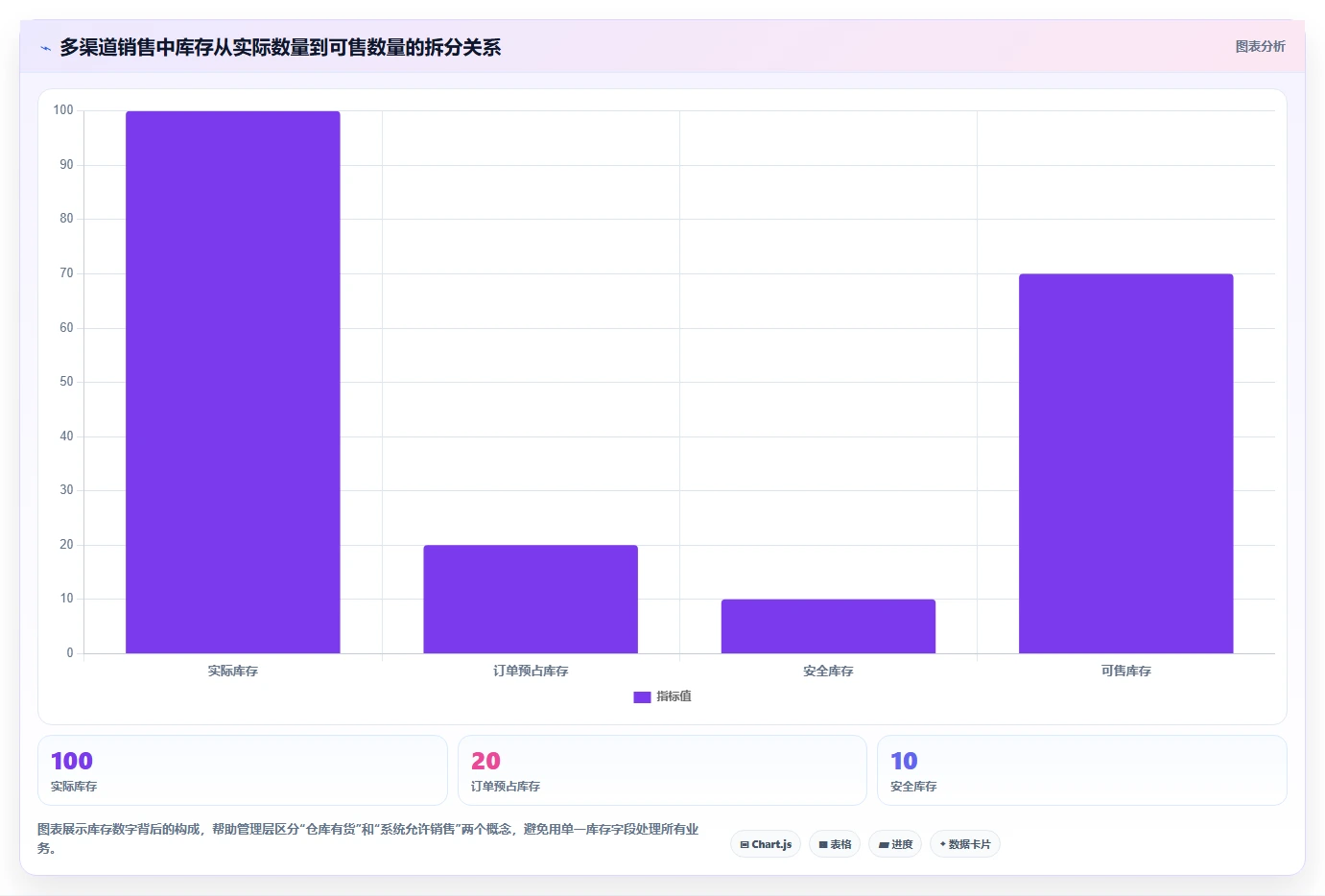Toggle the 指标值 legend color box
This screenshot has width=1325, height=896.
[642, 697]
